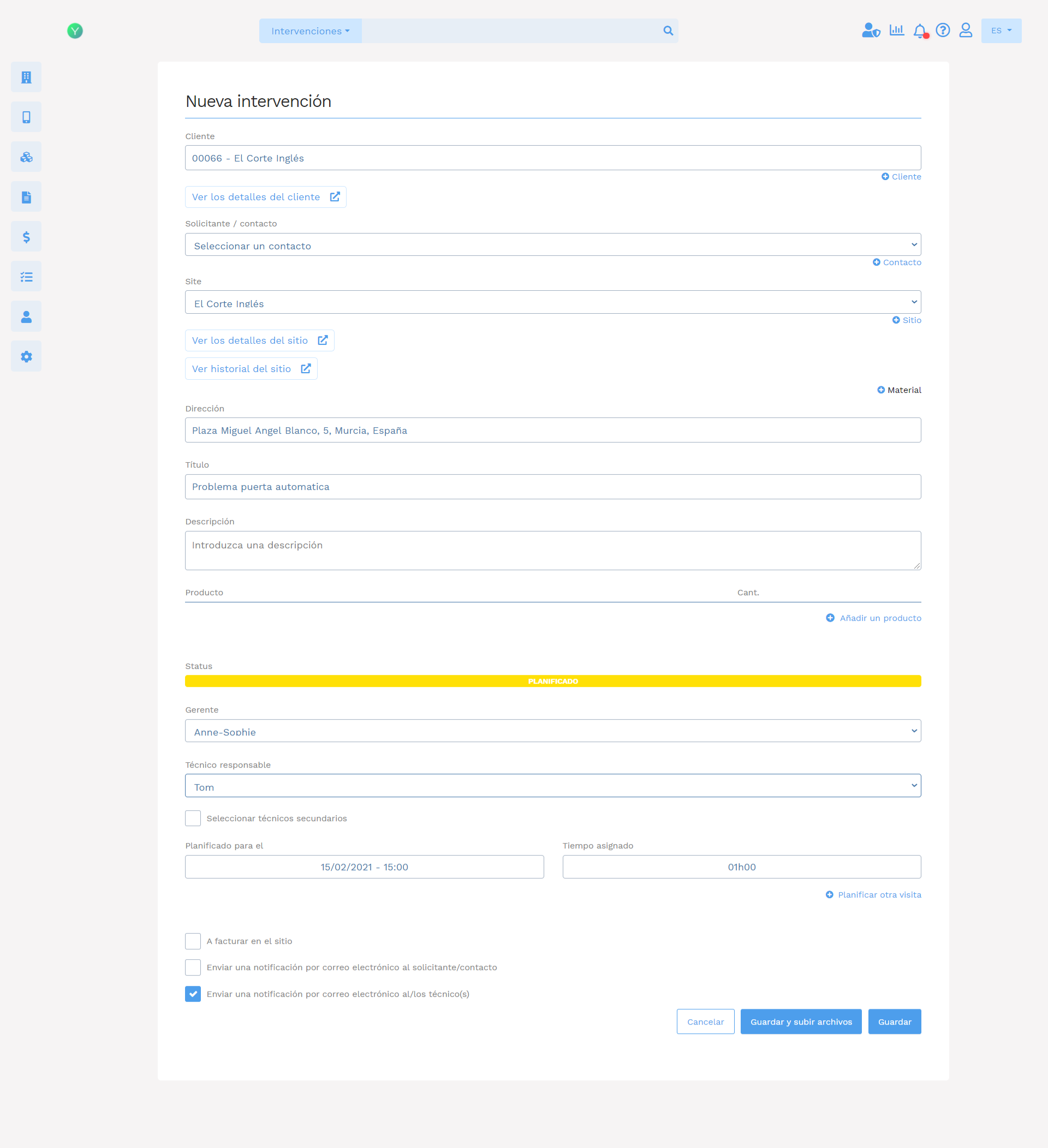Click the notification bell icon
The height and width of the screenshot is (1148, 1048).
point(919,31)
